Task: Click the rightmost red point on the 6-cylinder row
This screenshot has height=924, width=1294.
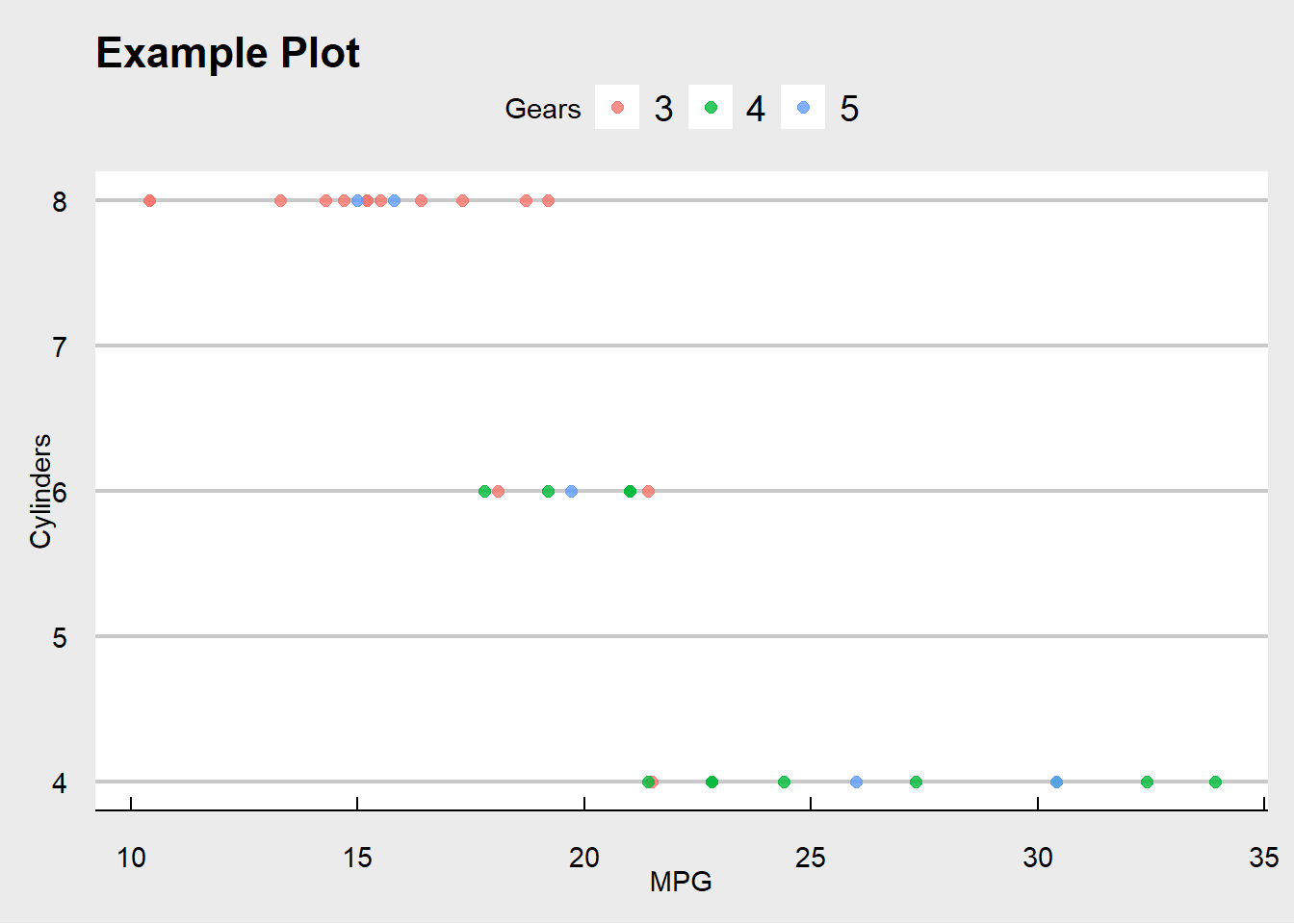Action: [648, 491]
